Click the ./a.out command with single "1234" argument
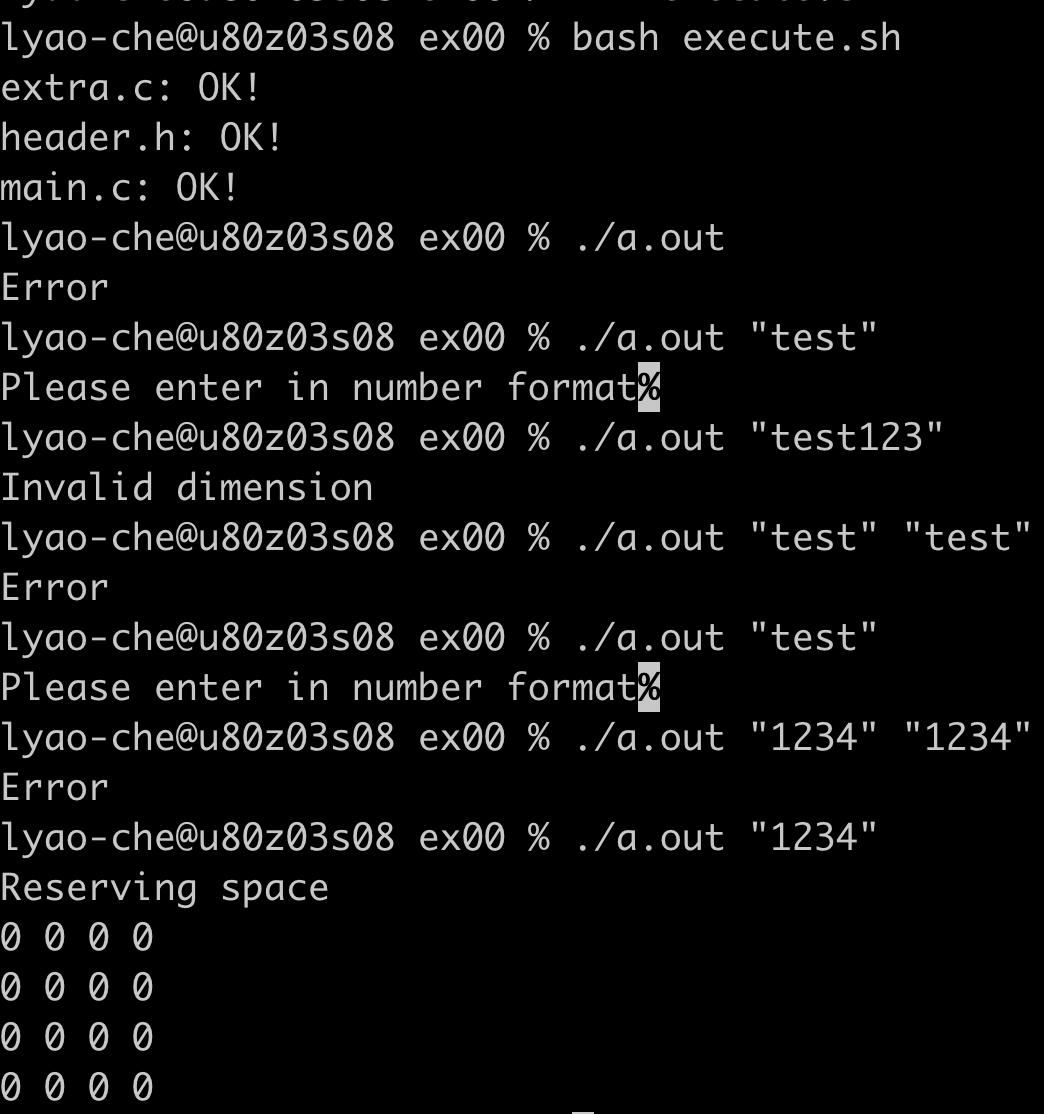The image size is (1044, 1114). [725, 838]
